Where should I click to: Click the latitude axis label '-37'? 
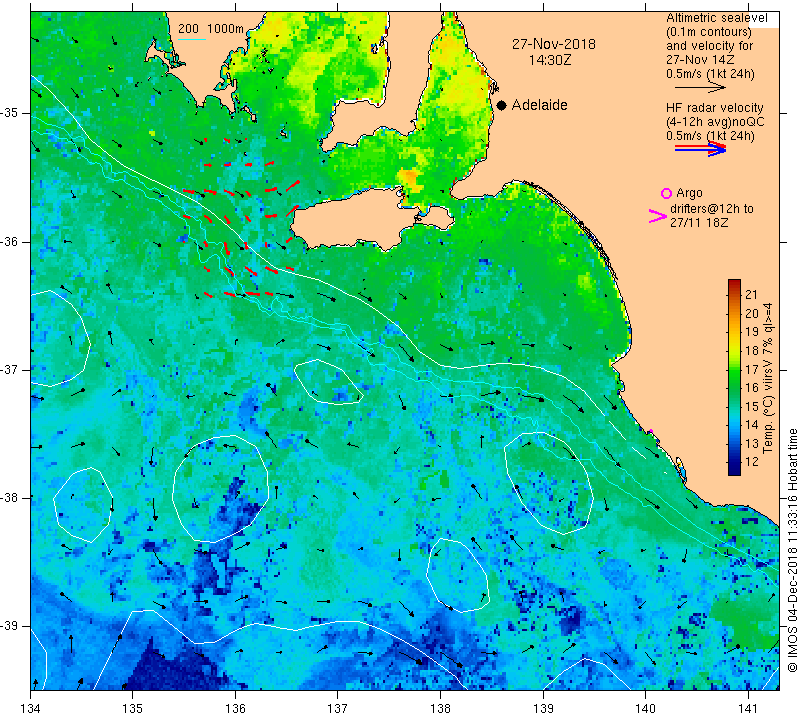coord(10,369)
